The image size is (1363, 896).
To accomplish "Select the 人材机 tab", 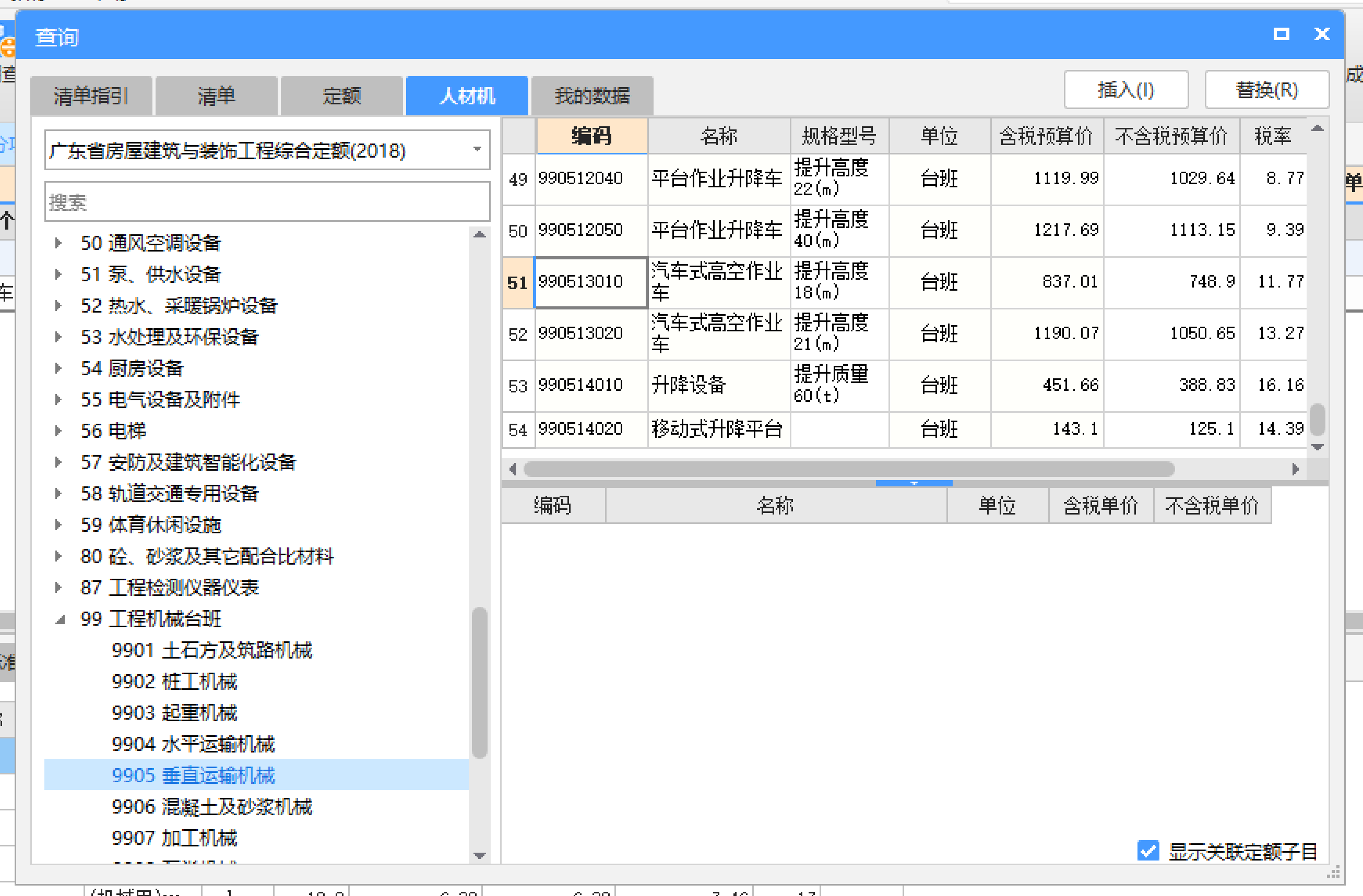I will [x=467, y=95].
